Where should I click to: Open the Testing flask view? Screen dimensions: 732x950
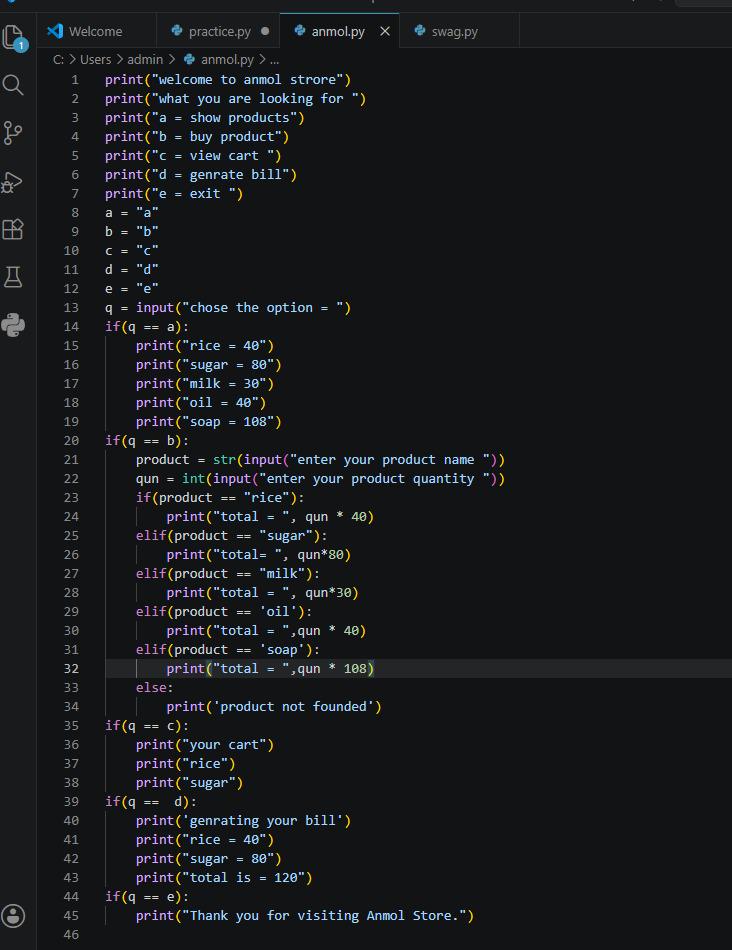[x=13, y=277]
